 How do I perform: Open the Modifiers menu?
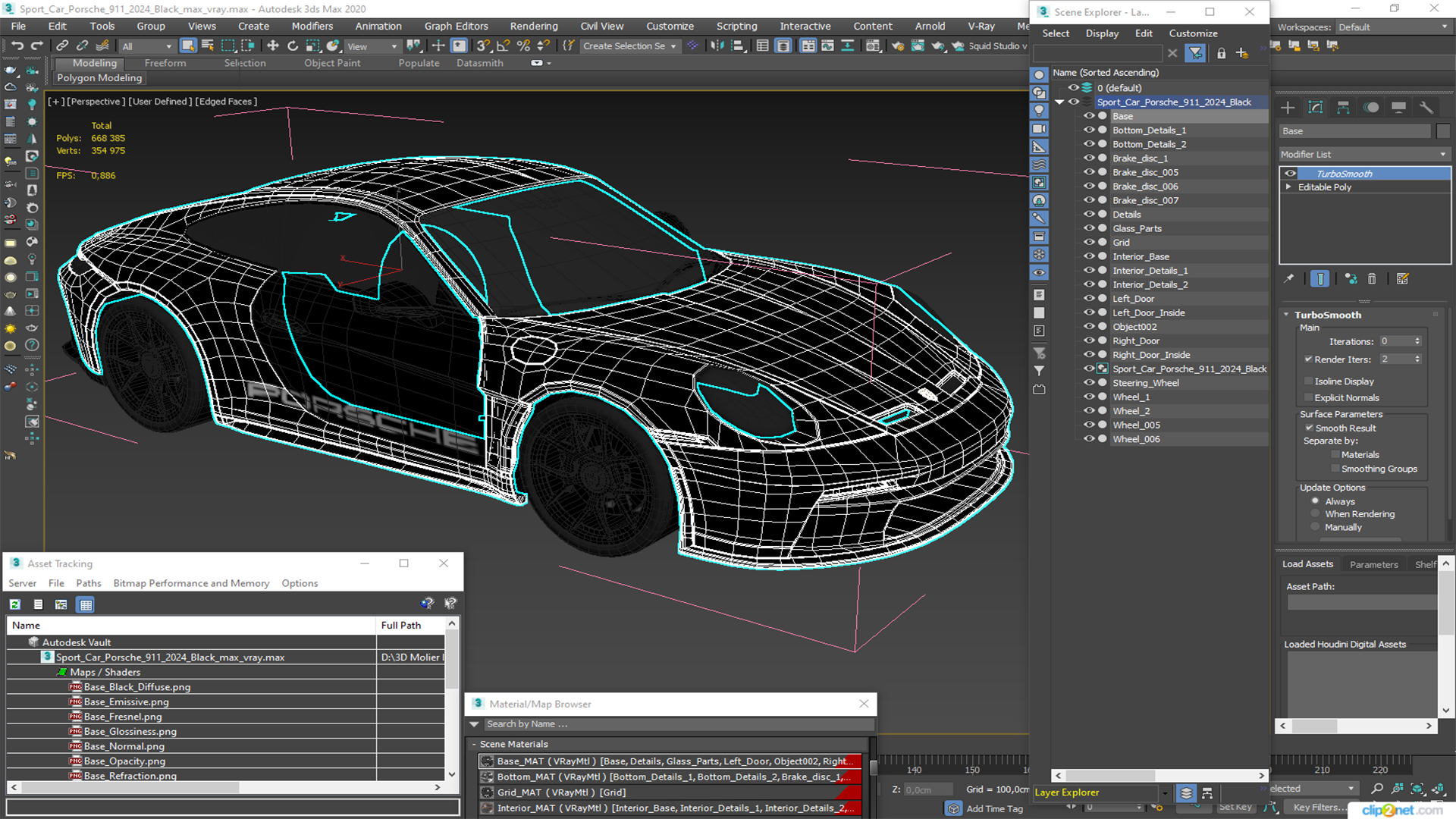312,26
